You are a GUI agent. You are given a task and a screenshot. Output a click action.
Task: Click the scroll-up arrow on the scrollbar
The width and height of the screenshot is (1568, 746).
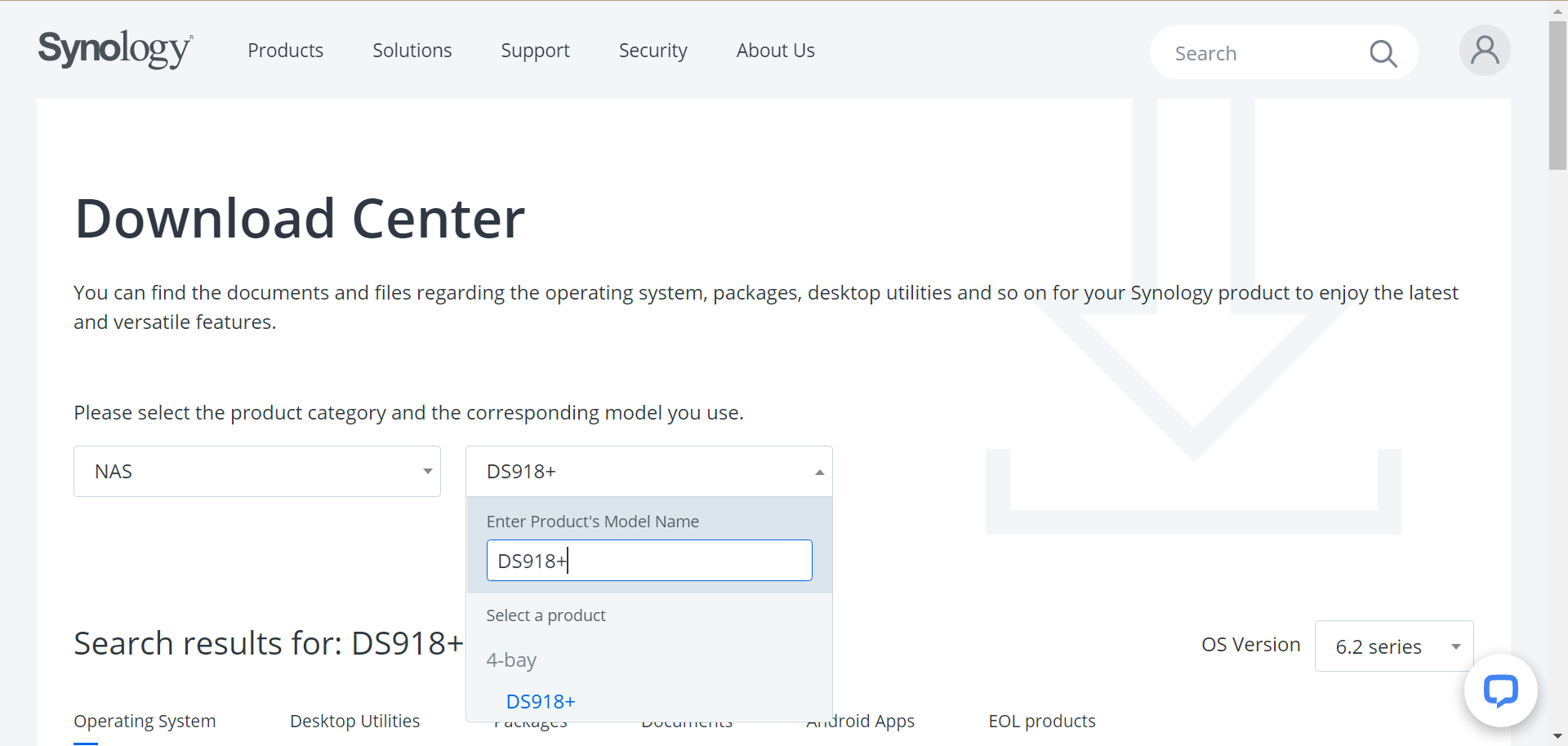pyautogui.click(x=1557, y=10)
